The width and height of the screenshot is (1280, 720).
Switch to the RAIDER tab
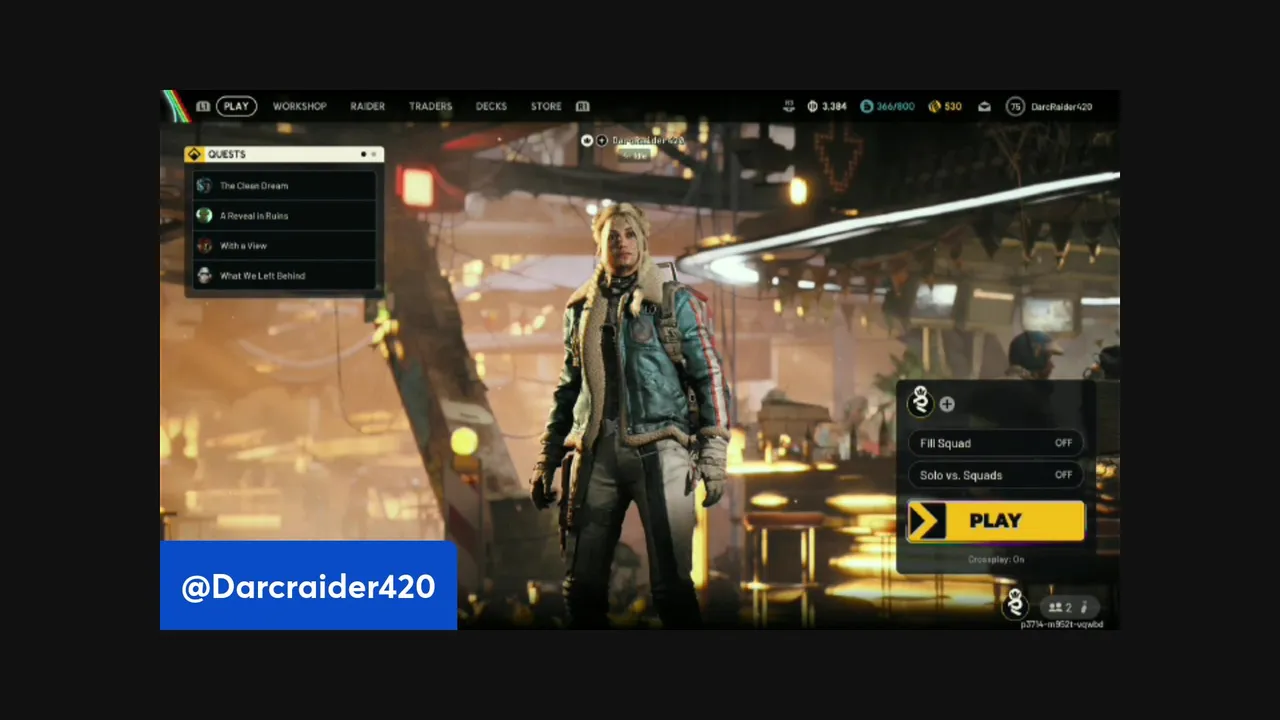[x=367, y=106]
